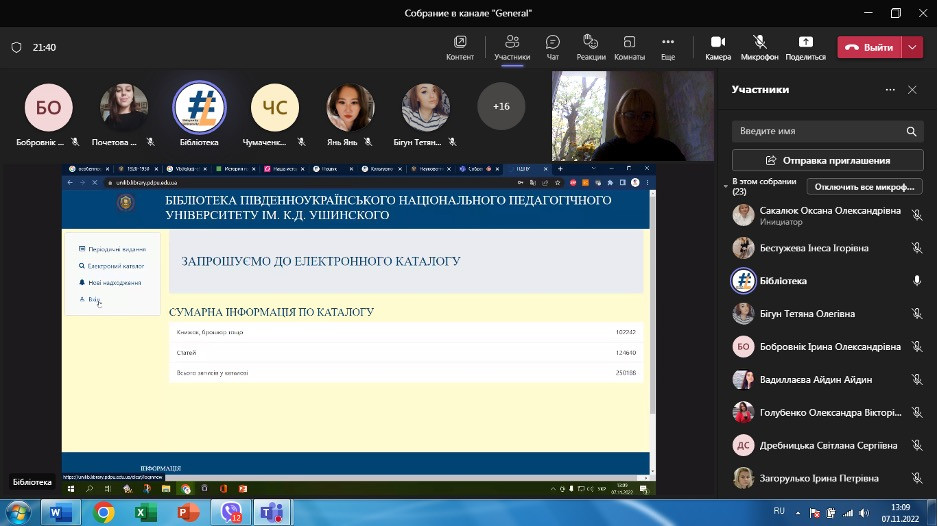Screen dimensions: 938x526
Task: Expand the dropdown arrow next to Выйти
Action: (912, 47)
